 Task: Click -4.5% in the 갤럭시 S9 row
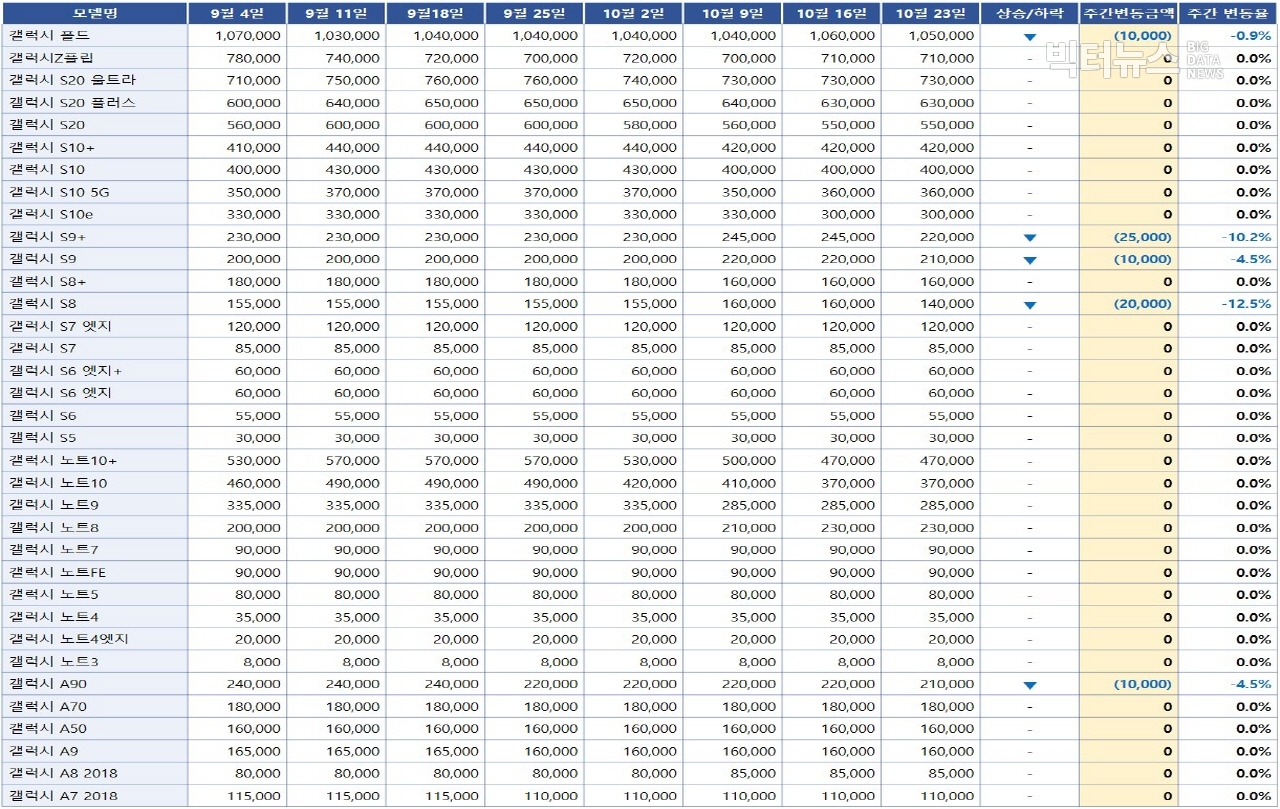click(1251, 260)
